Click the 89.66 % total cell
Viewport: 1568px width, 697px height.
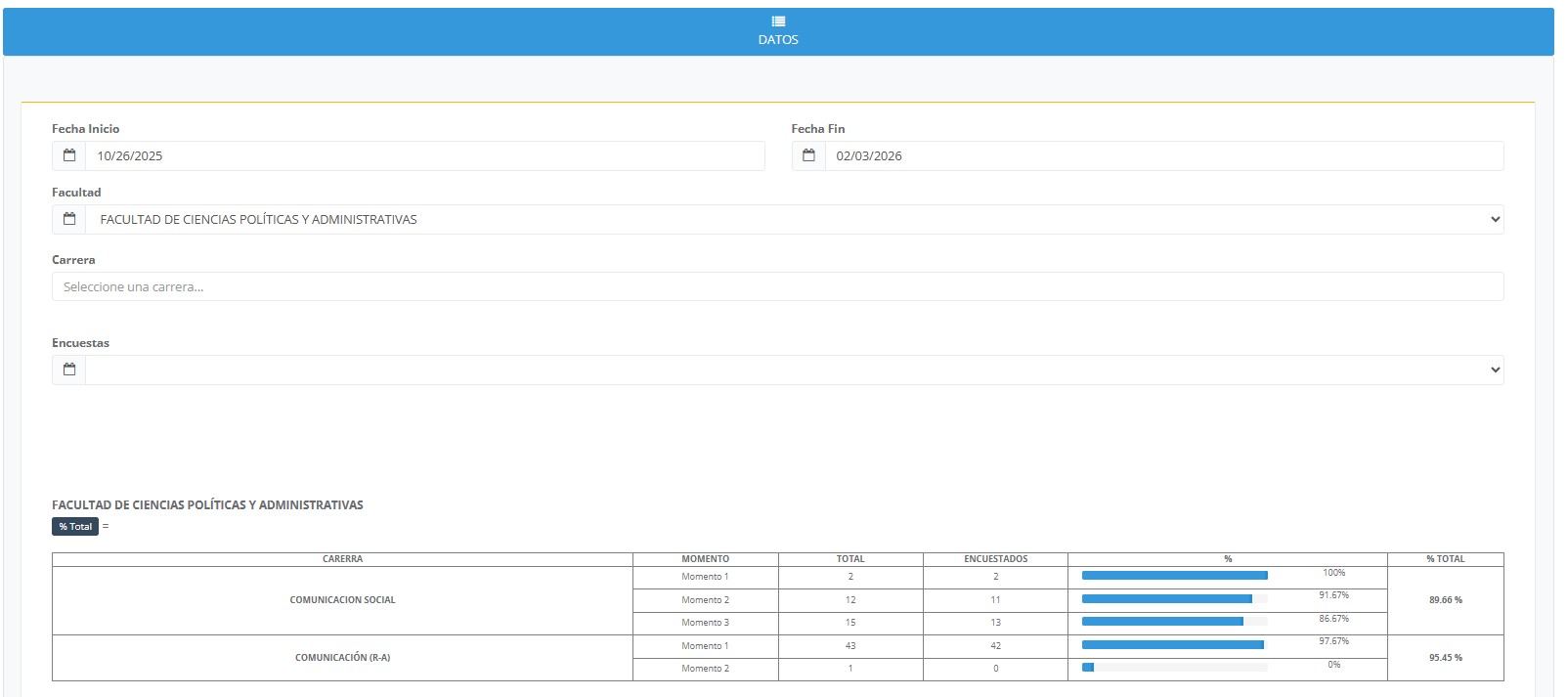point(1446,600)
